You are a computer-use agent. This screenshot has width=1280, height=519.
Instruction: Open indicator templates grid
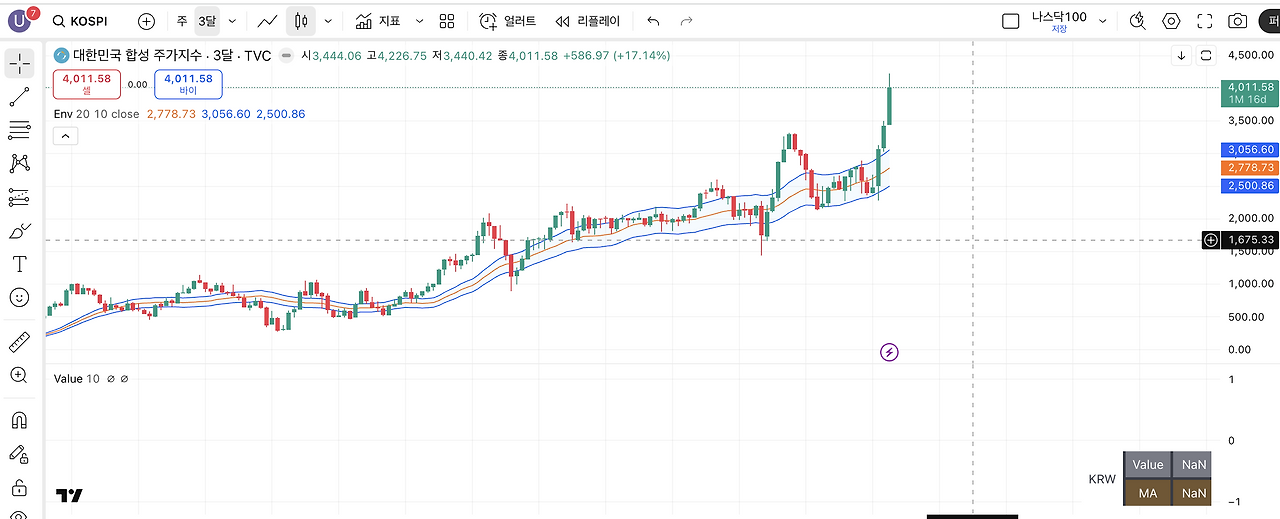(x=447, y=21)
